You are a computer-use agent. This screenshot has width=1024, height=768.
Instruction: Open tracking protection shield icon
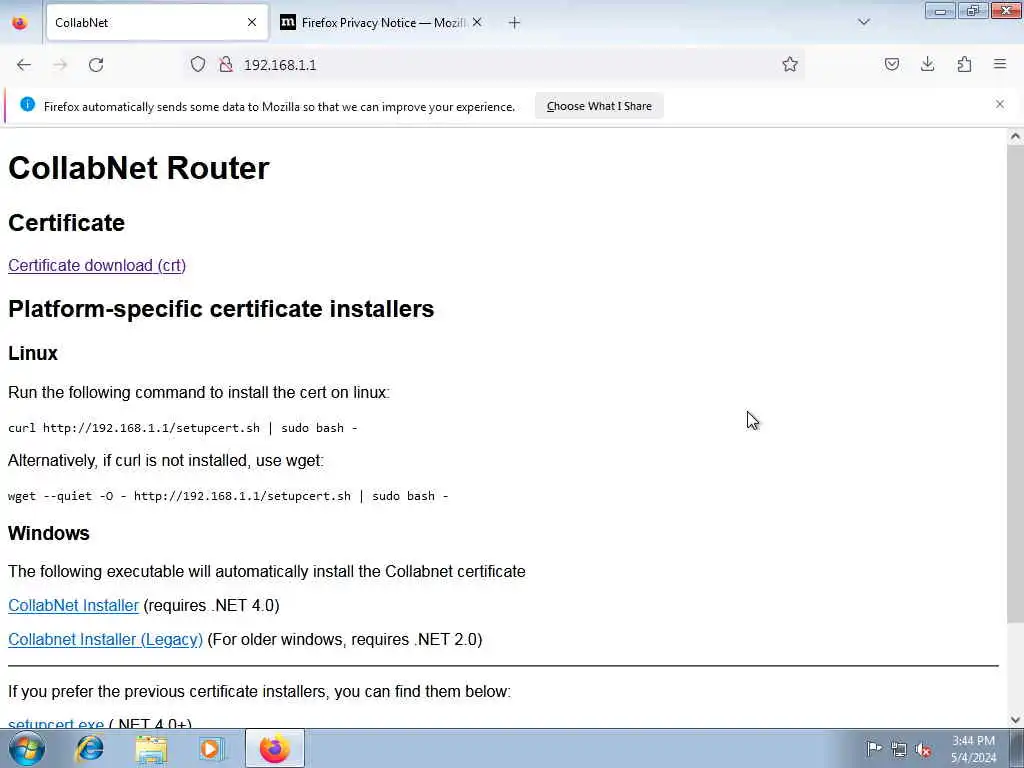[x=198, y=64]
